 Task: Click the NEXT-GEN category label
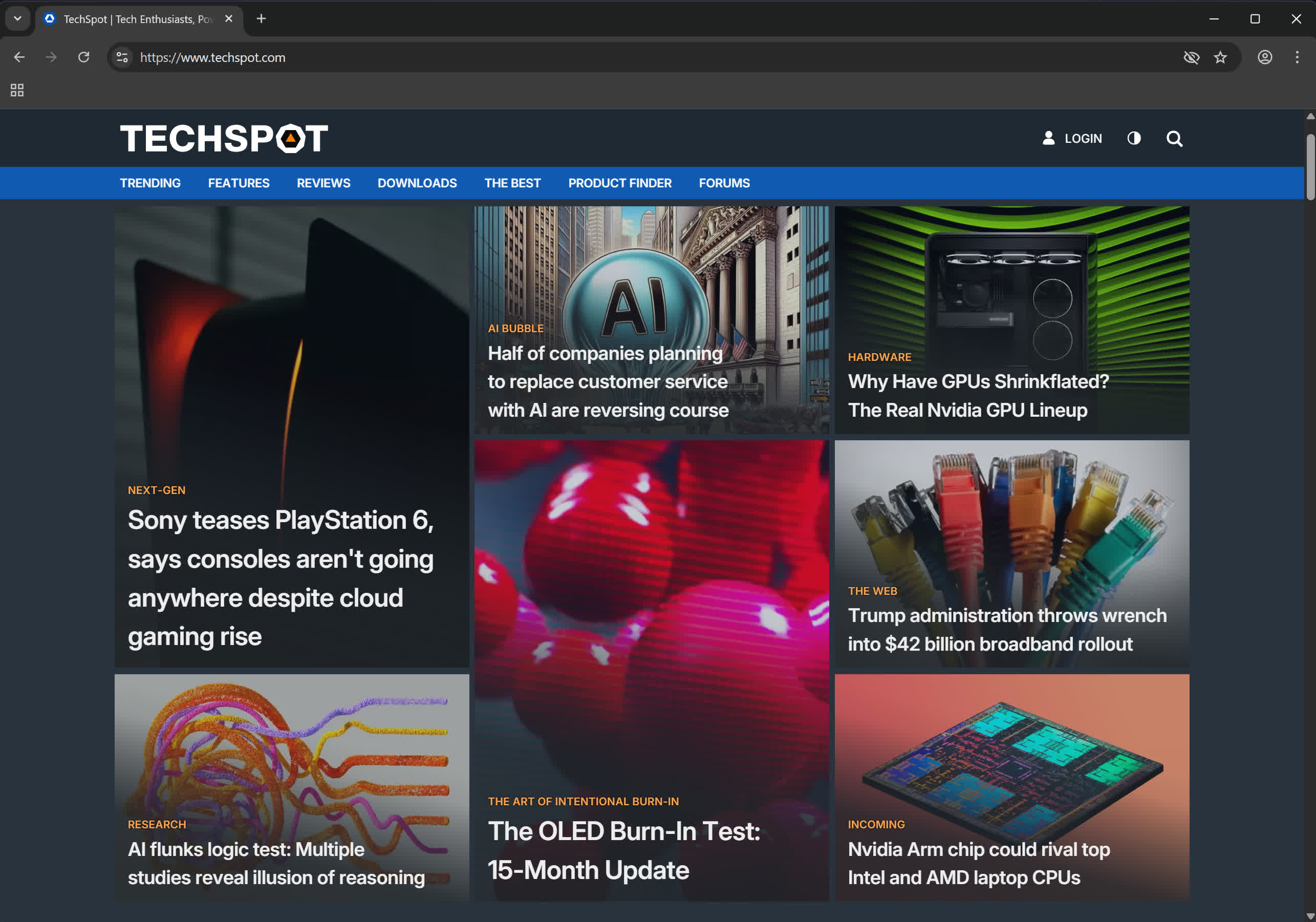click(157, 490)
